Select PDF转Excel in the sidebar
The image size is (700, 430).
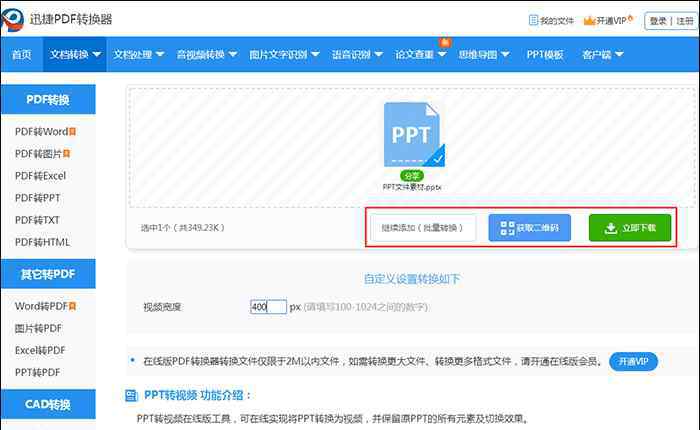[x=40, y=176]
